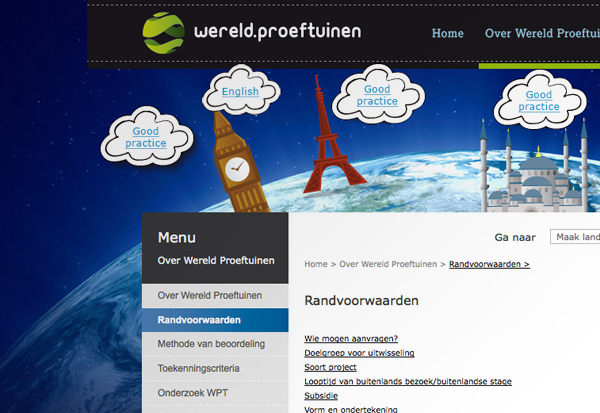Image resolution: width=600 pixels, height=413 pixels.
Task: Click the Good practice cloud beside Big Ben
Action: click(146, 137)
